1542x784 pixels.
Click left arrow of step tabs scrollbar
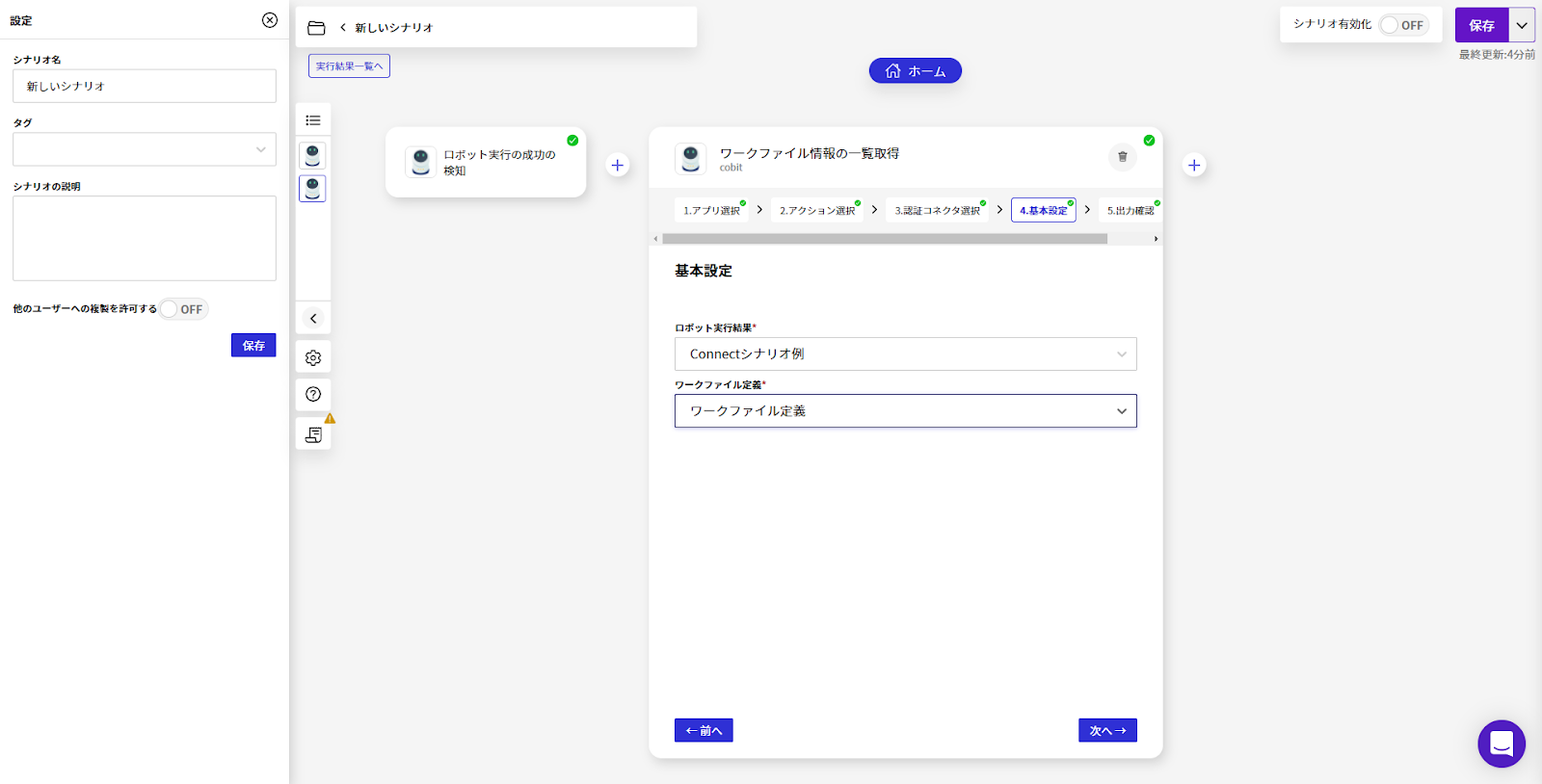point(656,239)
